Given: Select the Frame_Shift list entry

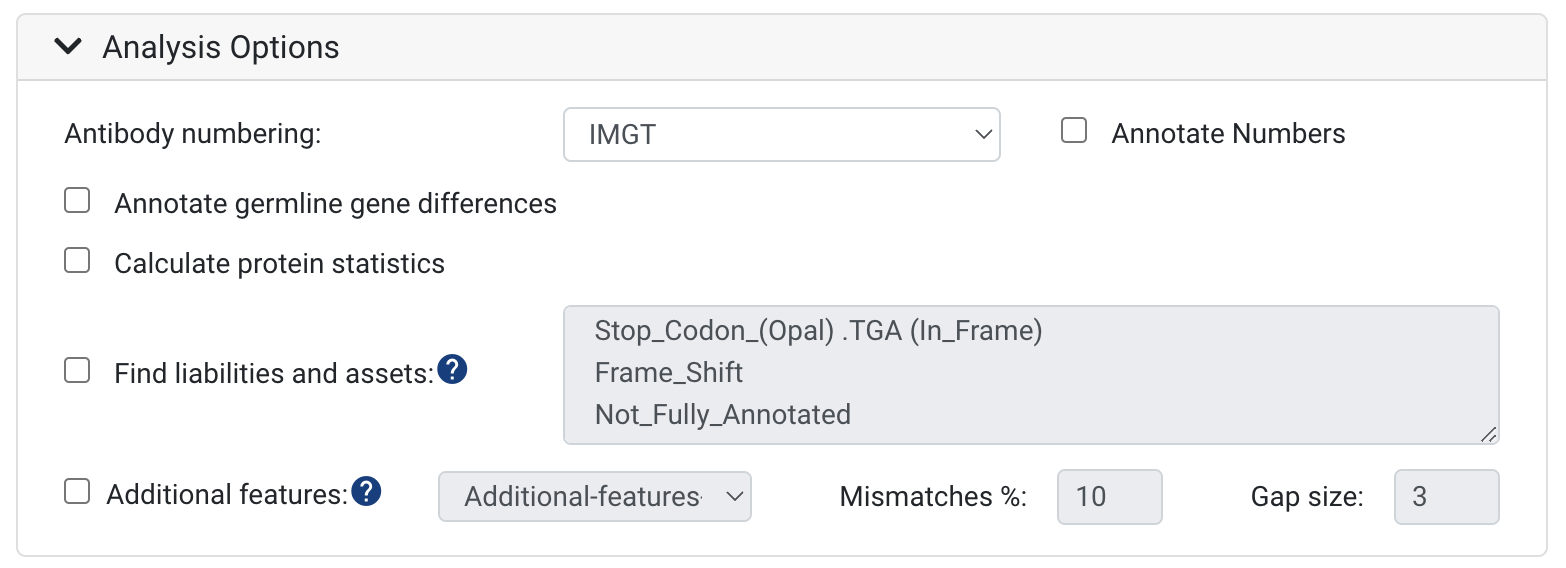Looking at the screenshot, I should [669, 373].
